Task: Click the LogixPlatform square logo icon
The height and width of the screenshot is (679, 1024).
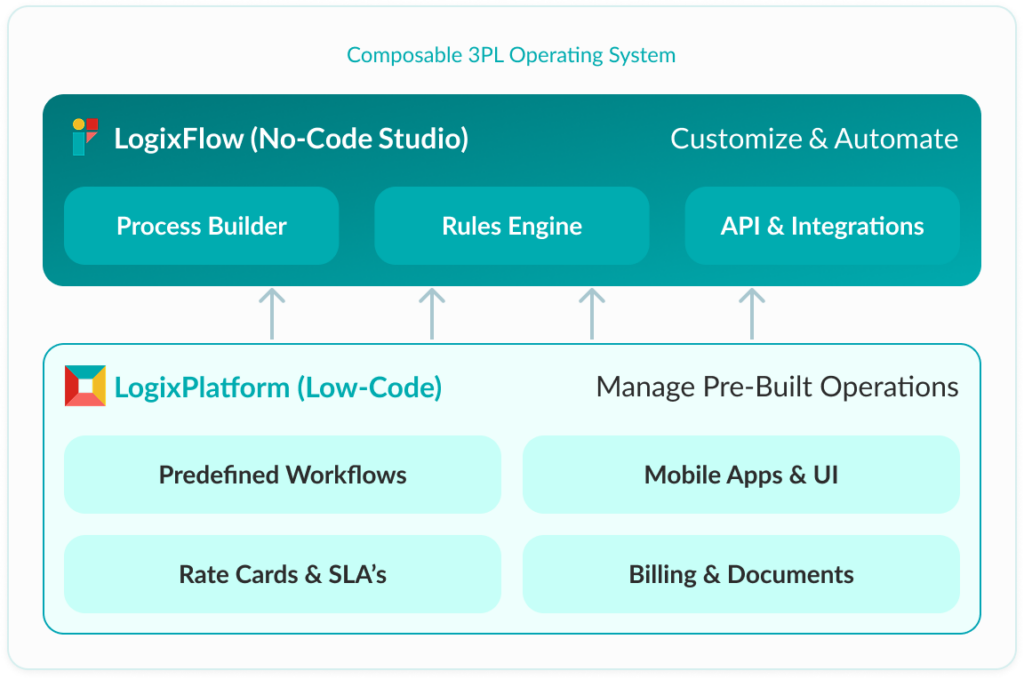Action: [85, 386]
